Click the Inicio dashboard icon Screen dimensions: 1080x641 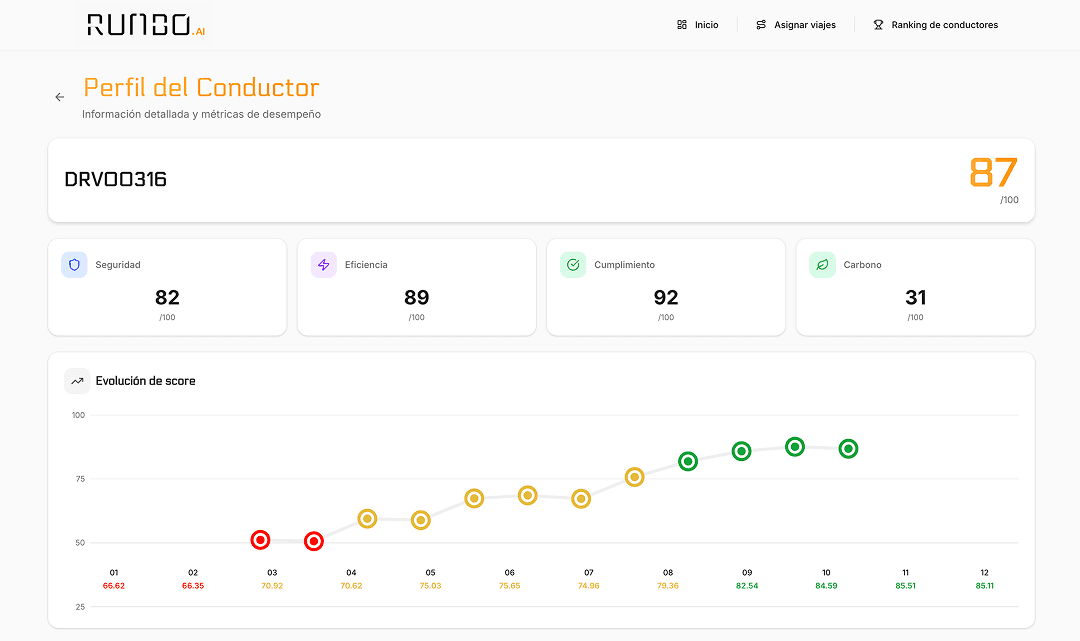682,25
